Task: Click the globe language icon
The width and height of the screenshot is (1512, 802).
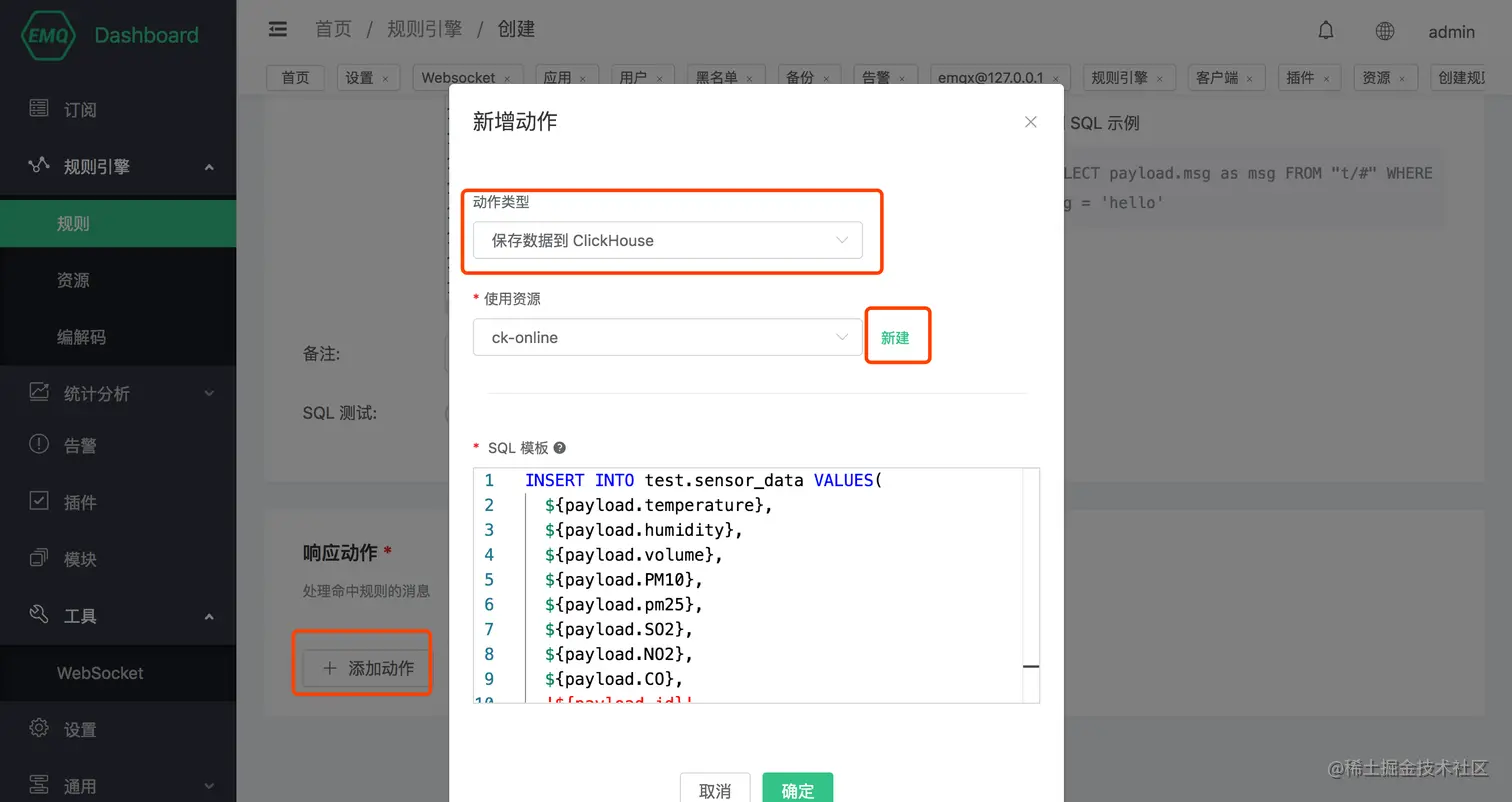Action: click(1385, 31)
